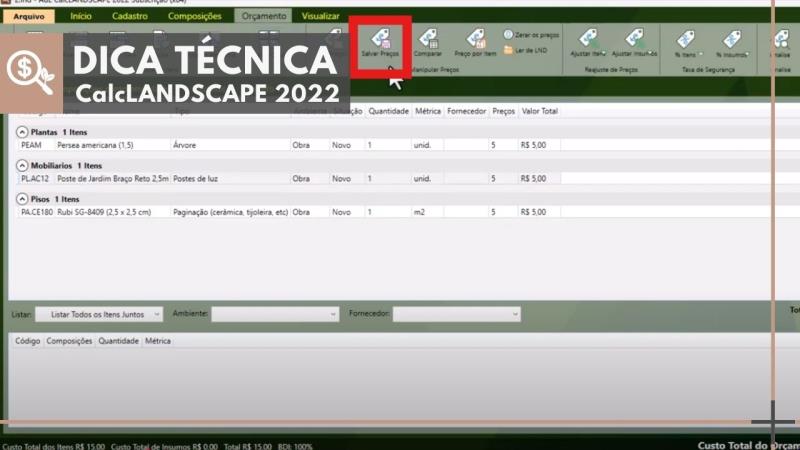Open the Listar dropdown
This screenshot has height=450, width=800.
pos(99,314)
